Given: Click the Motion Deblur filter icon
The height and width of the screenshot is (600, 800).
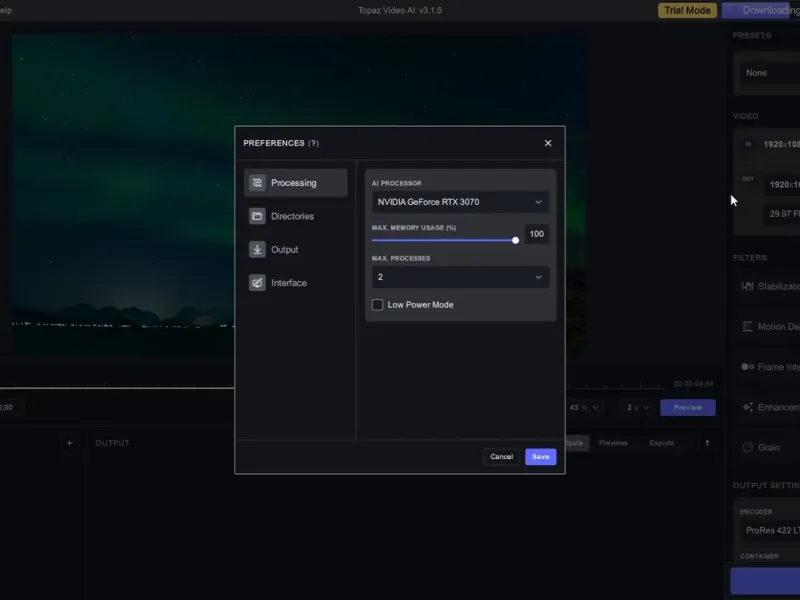Looking at the screenshot, I should click(747, 327).
